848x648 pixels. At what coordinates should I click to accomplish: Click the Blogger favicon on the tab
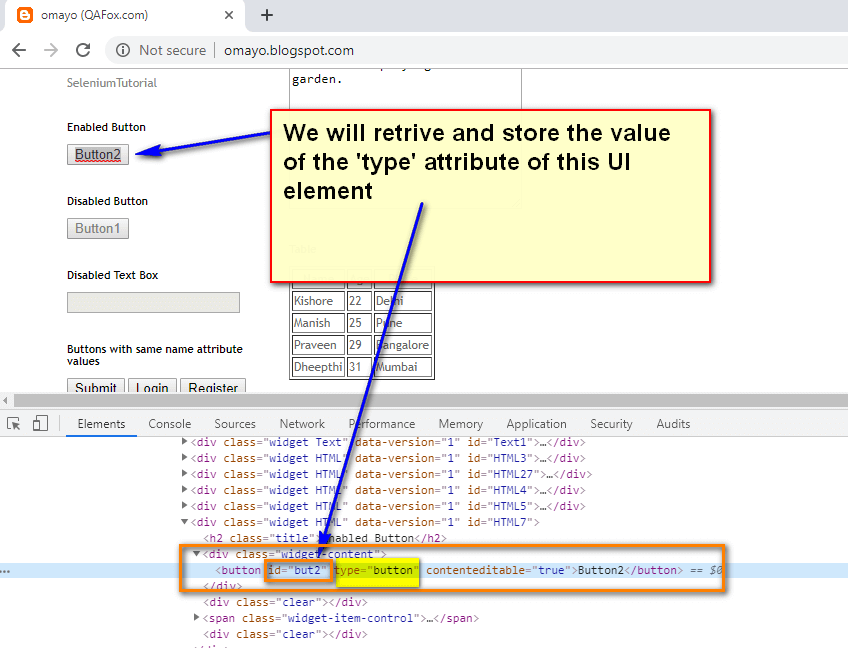click(25, 15)
